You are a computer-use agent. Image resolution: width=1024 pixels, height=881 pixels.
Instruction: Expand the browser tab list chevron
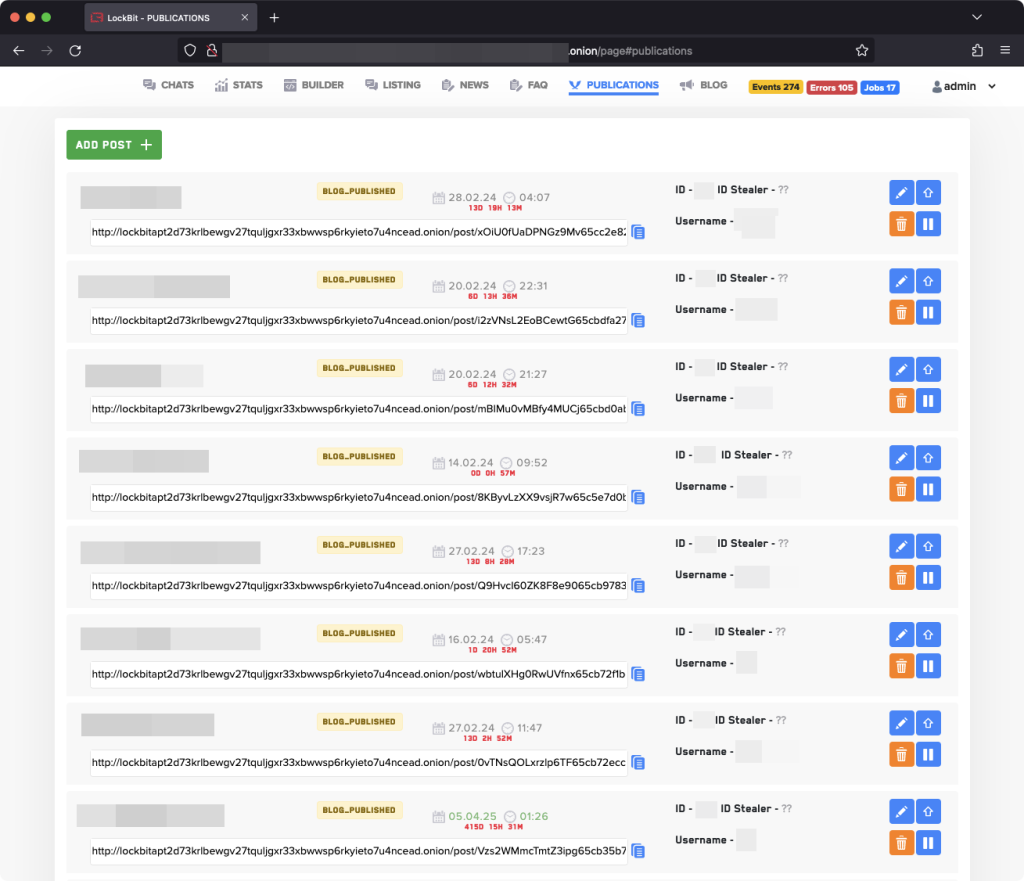click(x=977, y=17)
